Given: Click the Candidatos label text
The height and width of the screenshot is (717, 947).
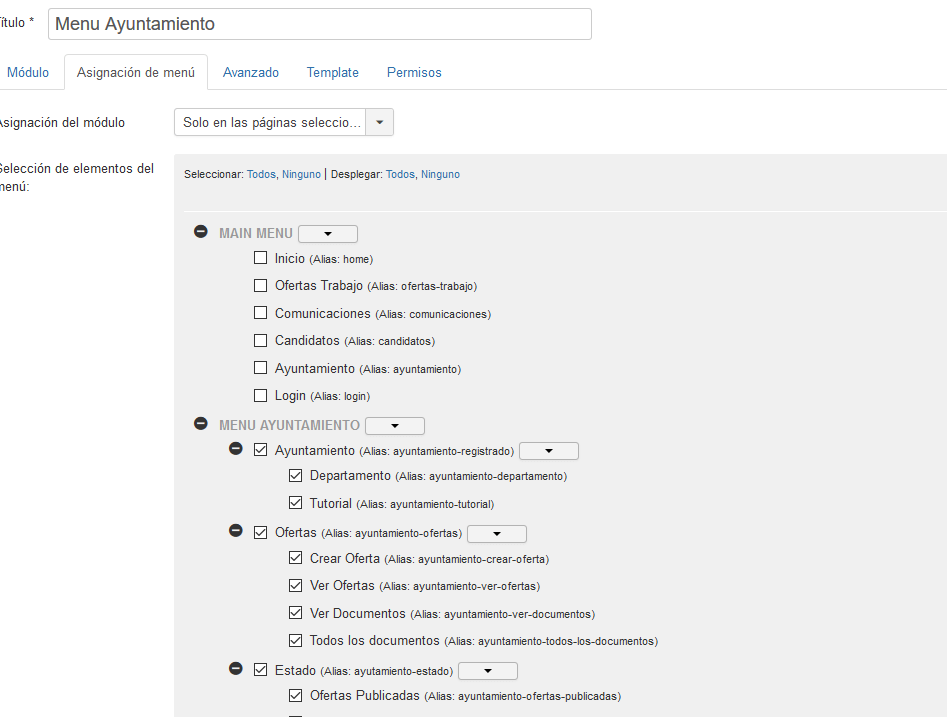Looking at the screenshot, I should click(307, 341).
